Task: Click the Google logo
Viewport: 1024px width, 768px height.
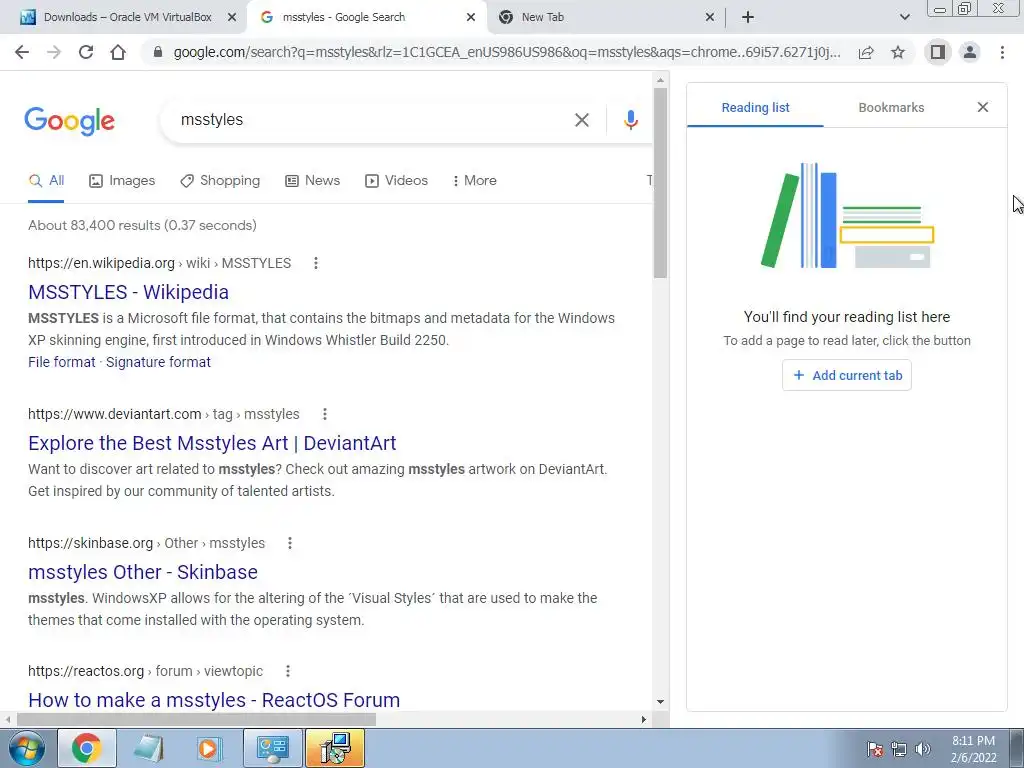Action: click(69, 121)
